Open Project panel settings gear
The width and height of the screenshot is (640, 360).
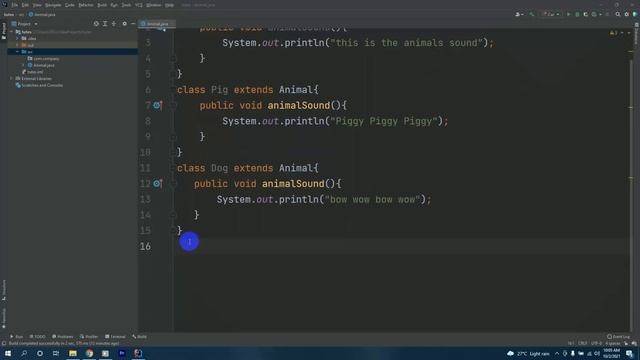click(124, 24)
